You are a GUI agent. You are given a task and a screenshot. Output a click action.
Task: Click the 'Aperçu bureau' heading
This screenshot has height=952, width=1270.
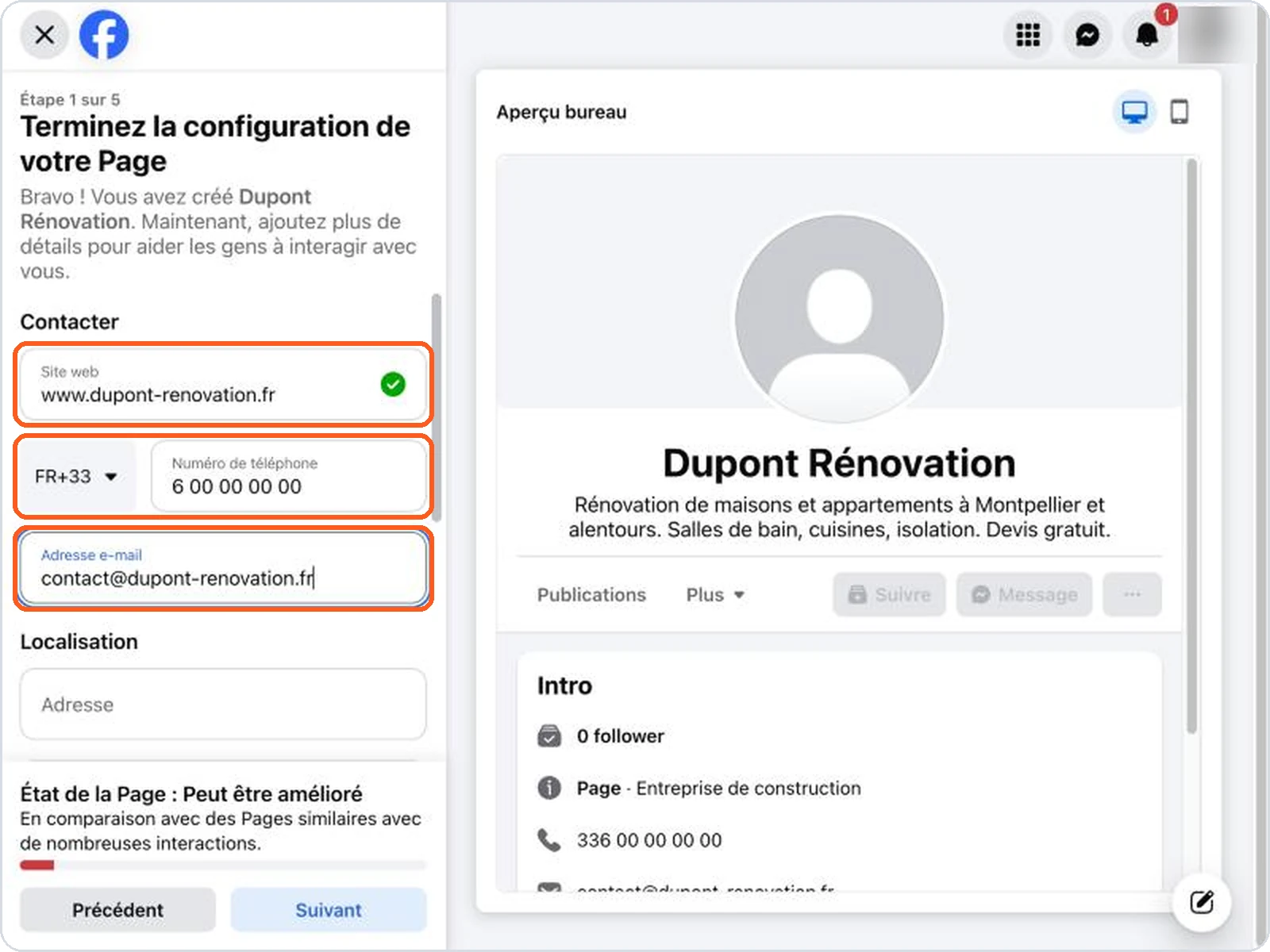561,113
